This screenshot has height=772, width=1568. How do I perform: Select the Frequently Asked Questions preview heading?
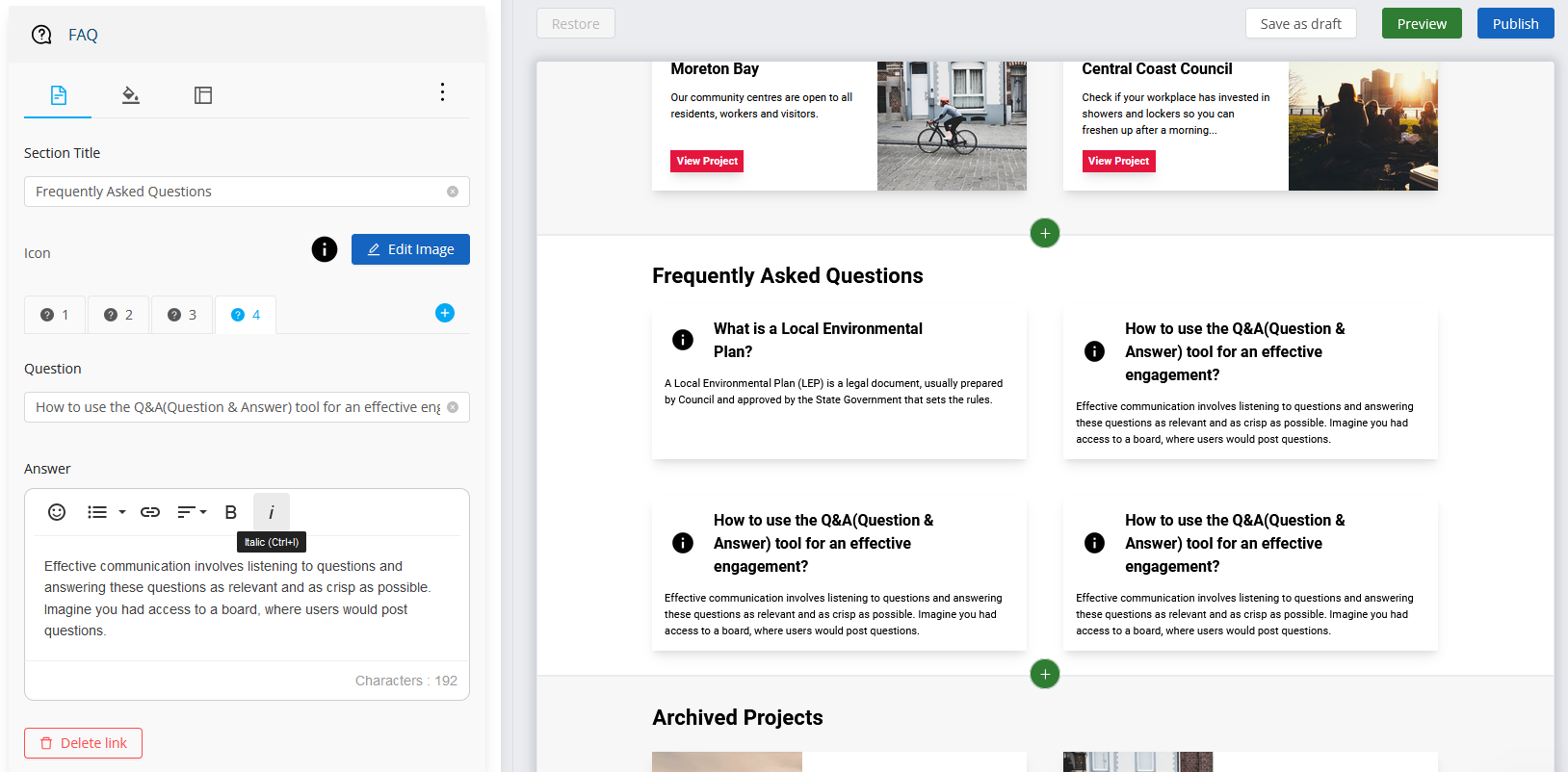[x=788, y=276]
